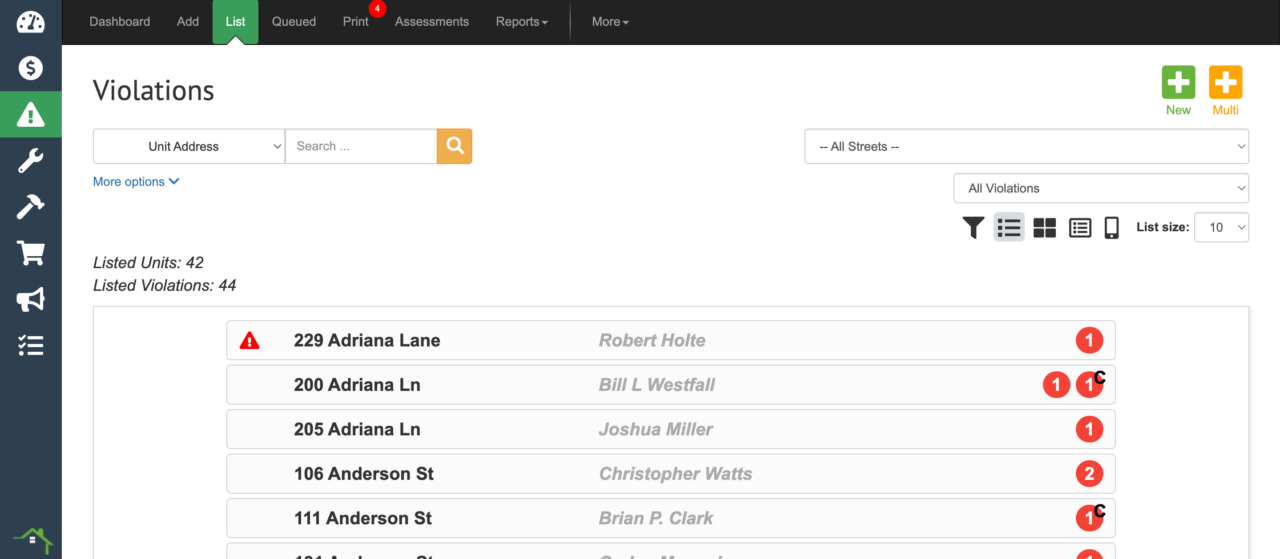Viewport: 1280px width, 559px height.
Task: Click the filter funnel icon
Action: 973,228
